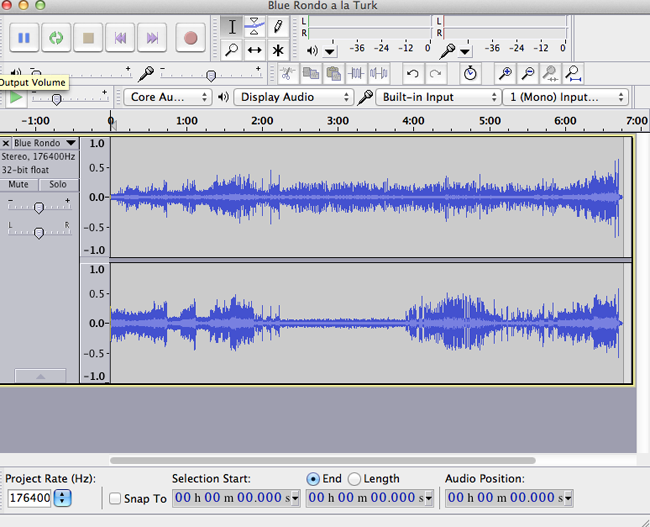Fit project in window zoom icon
The height and width of the screenshot is (527, 650).
(574, 73)
